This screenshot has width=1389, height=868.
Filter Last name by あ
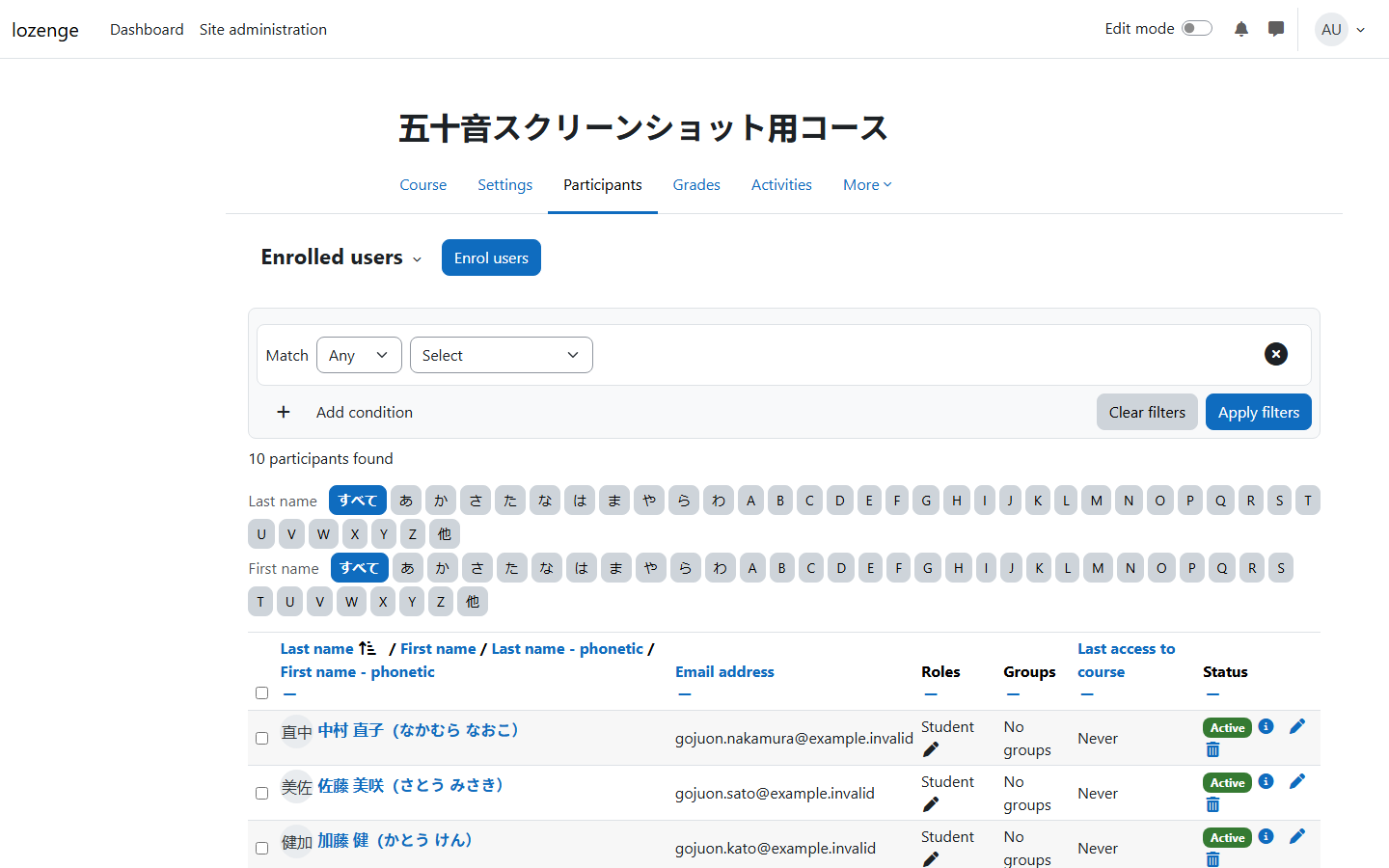[x=406, y=501]
